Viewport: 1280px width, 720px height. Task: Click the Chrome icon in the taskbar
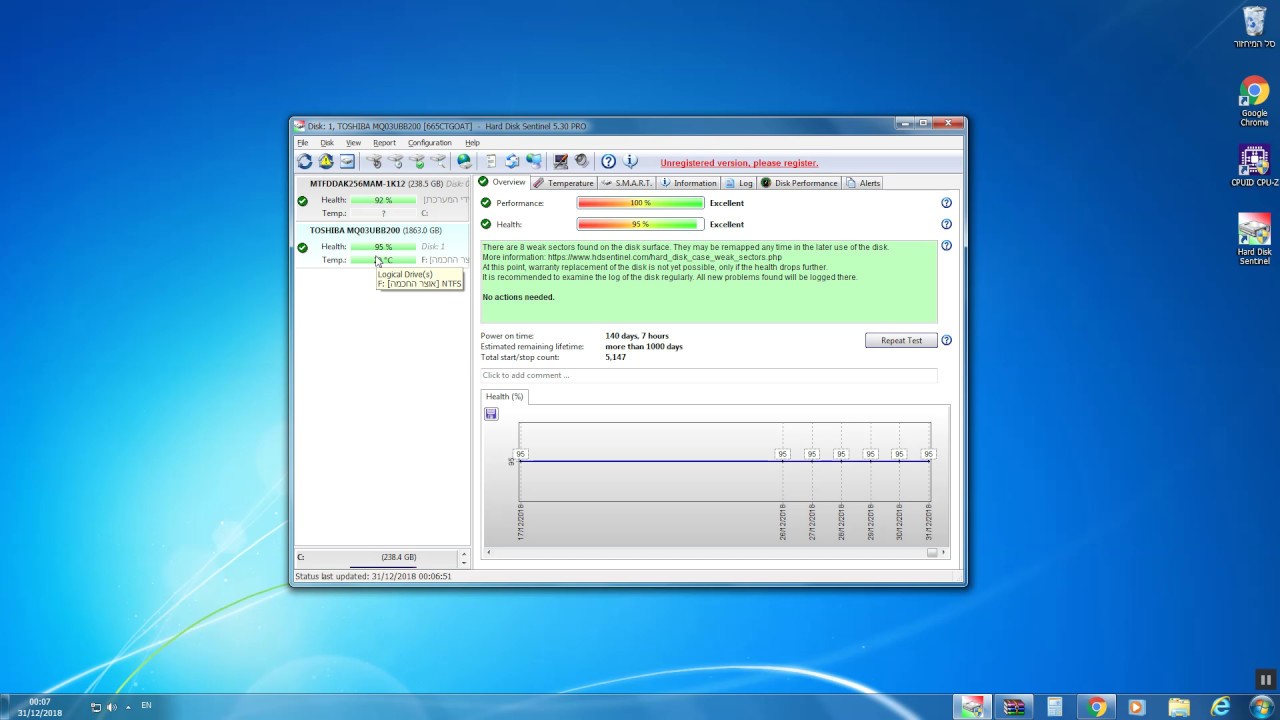[x=1097, y=707]
